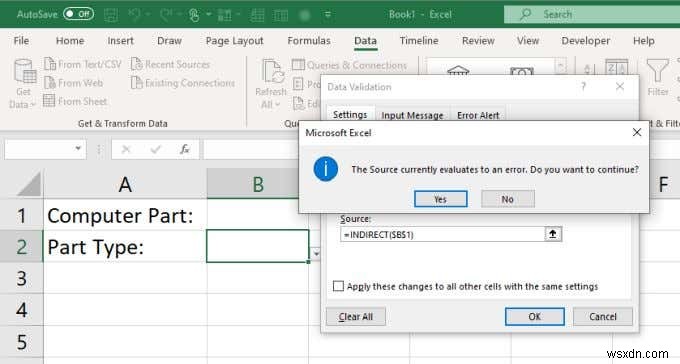The image size is (680, 364).
Task: Open the Error Alert tab
Action: tap(478, 115)
